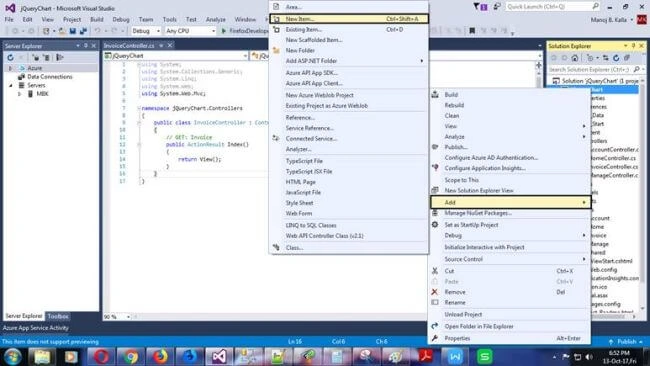Open Adobe Reader from the taskbar

[425, 356]
